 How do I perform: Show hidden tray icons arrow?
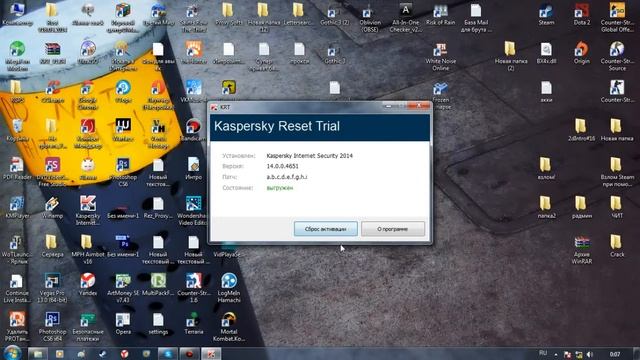tap(556, 354)
